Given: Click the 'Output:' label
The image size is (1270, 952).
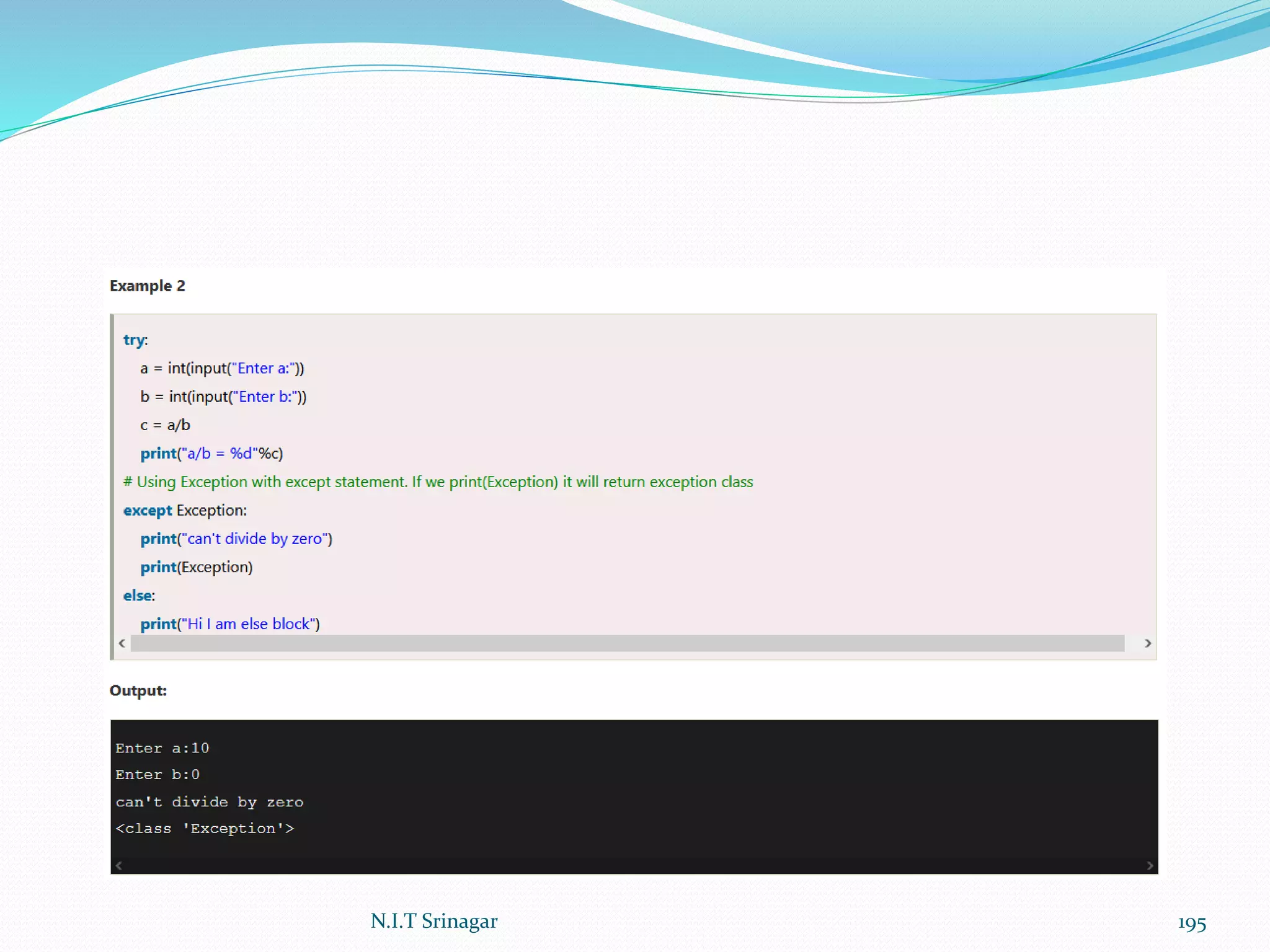Looking at the screenshot, I should point(138,690).
